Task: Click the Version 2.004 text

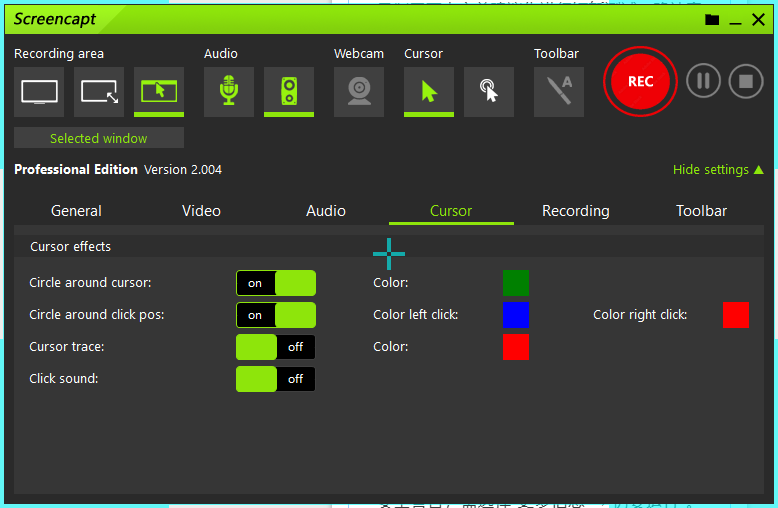Action: [183, 170]
